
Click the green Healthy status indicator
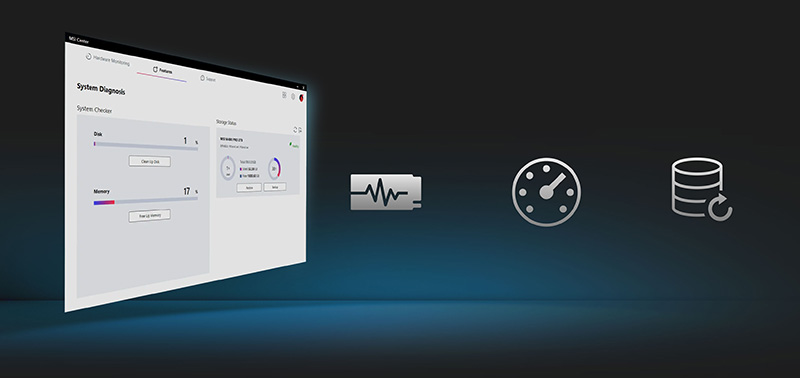(294, 146)
